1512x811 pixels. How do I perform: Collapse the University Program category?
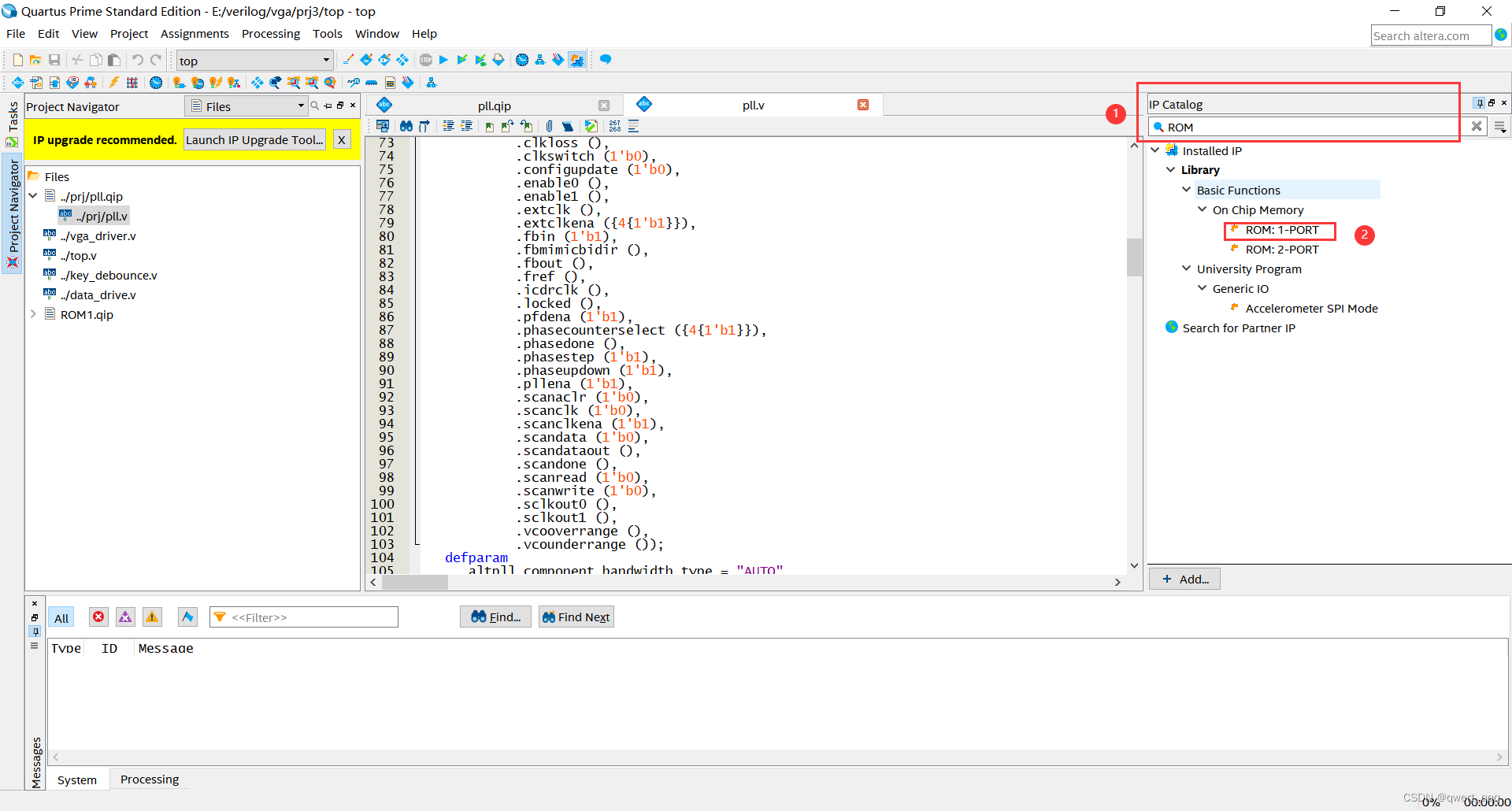point(1186,268)
